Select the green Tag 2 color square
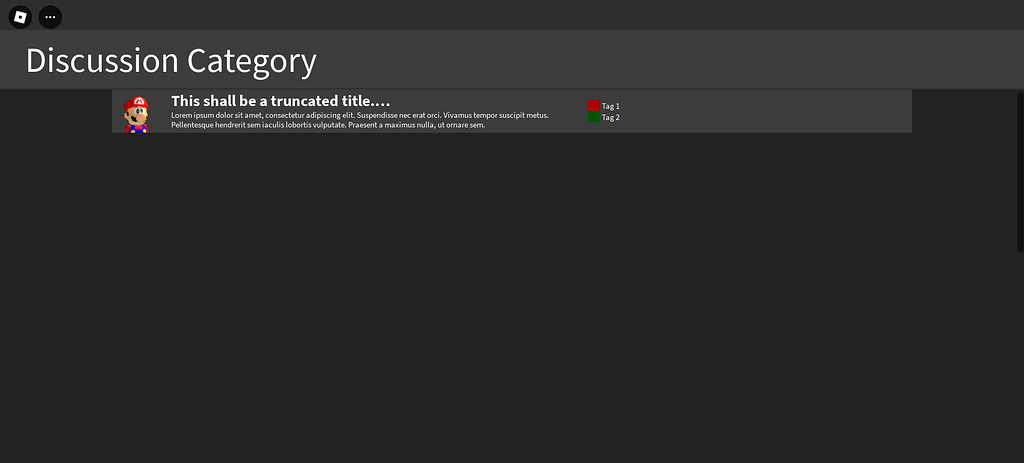The width and height of the screenshot is (1024, 463). [x=594, y=117]
